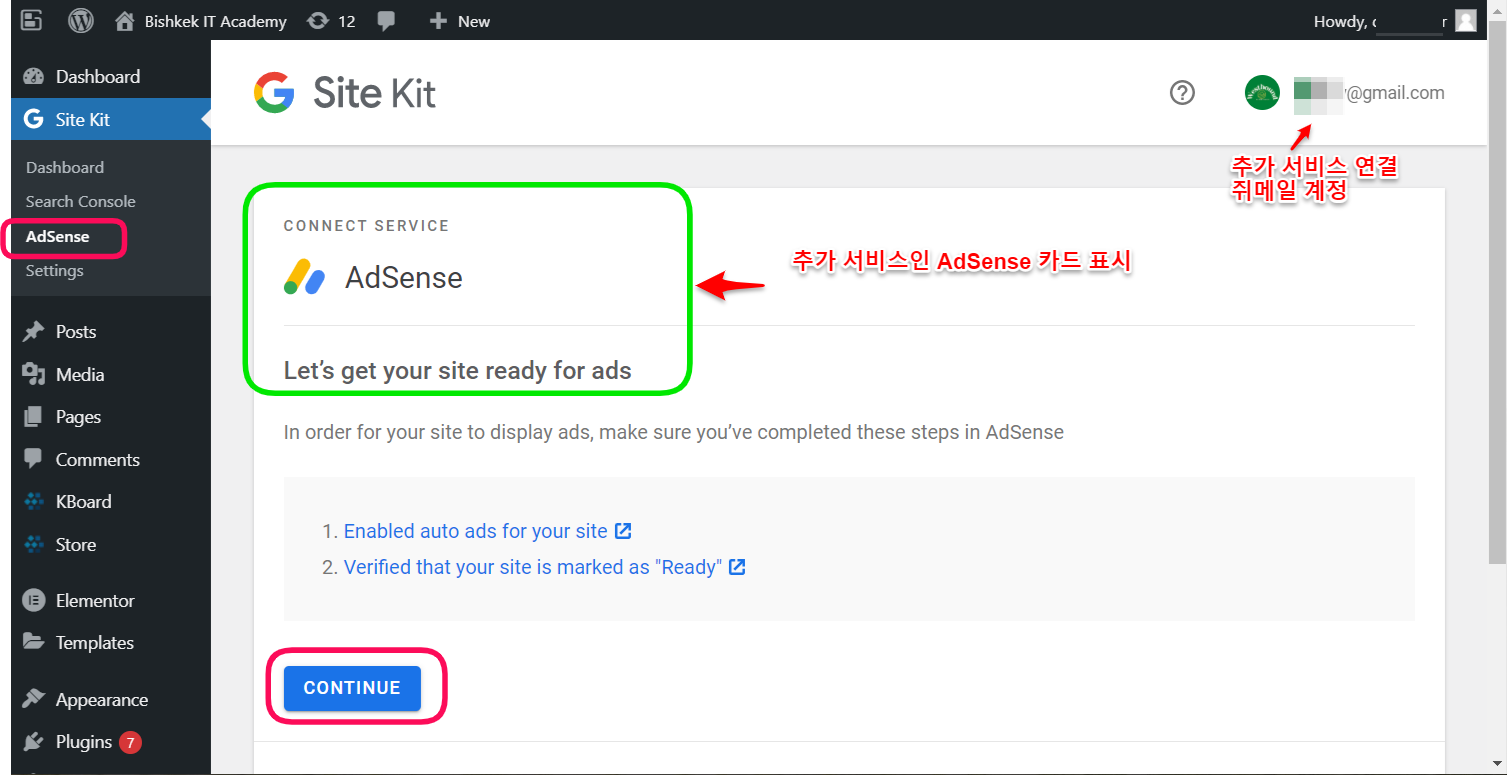This screenshot has width=1507, height=775.
Task: Click the updates count 12 in admin bar
Action: [x=347, y=21]
